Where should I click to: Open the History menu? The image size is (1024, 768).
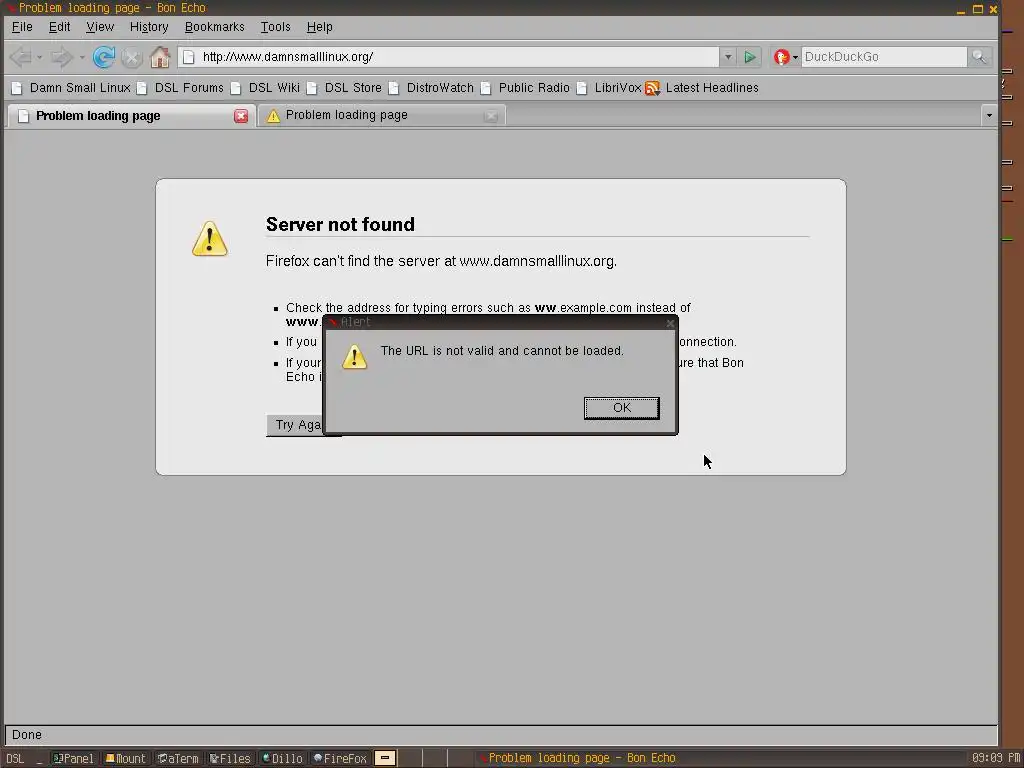[x=149, y=27]
